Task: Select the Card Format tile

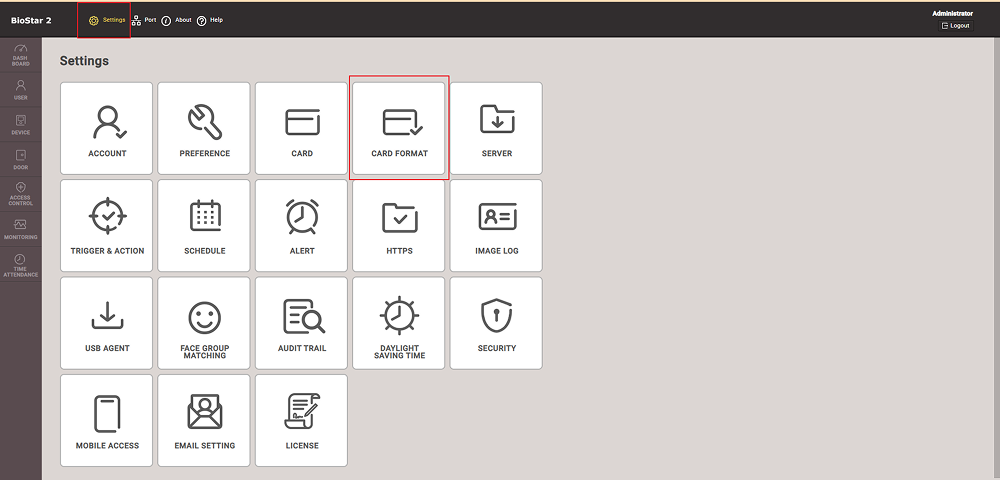Action: click(399, 128)
